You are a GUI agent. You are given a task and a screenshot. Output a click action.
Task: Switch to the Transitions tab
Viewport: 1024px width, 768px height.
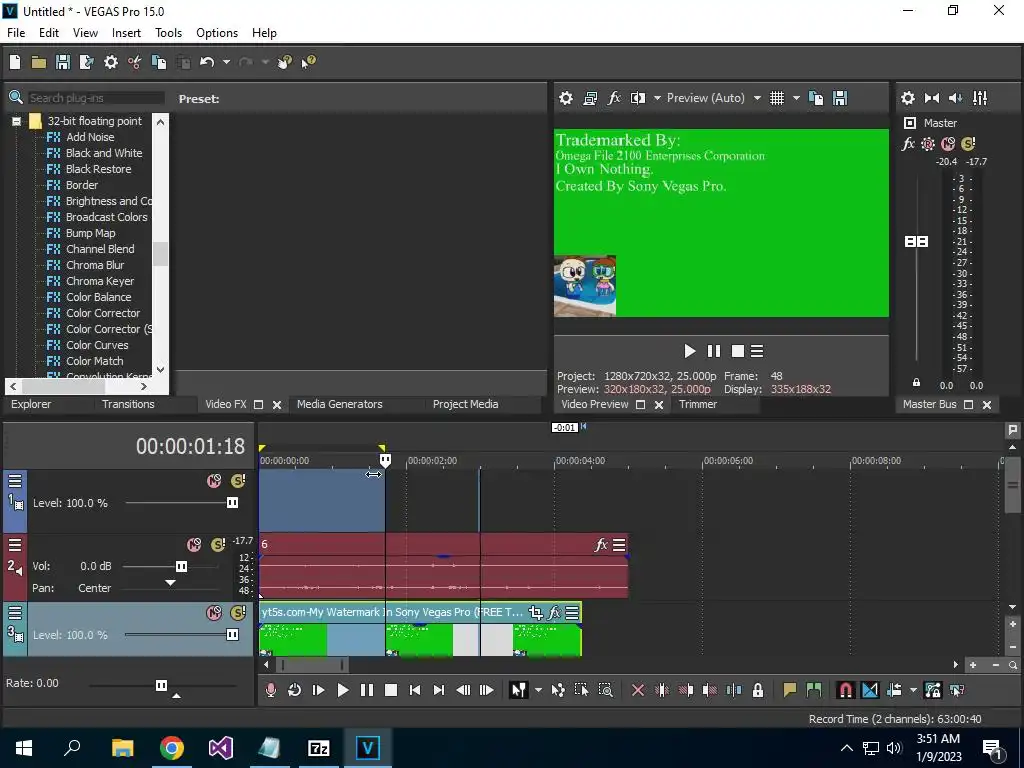pos(128,404)
